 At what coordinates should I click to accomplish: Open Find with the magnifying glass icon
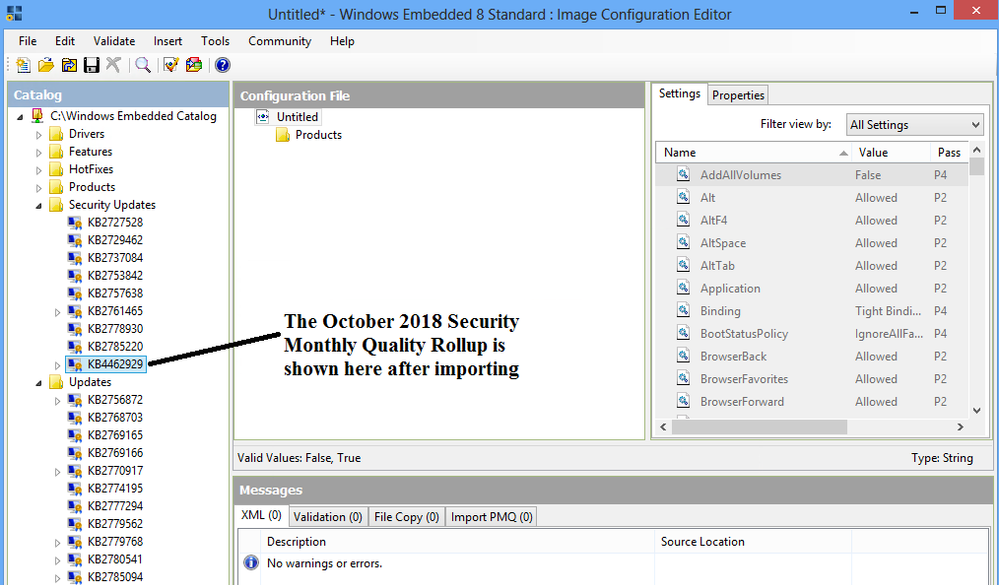[x=143, y=65]
